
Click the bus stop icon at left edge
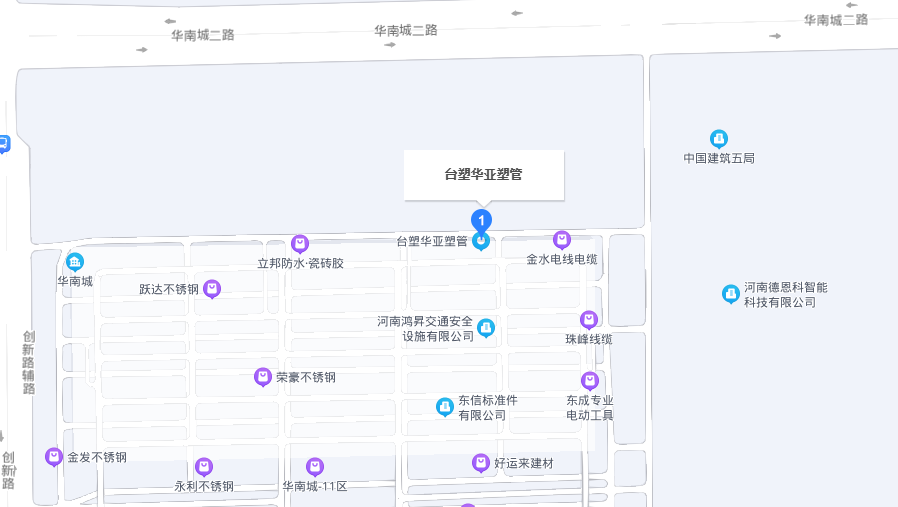click(x=4, y=144)
